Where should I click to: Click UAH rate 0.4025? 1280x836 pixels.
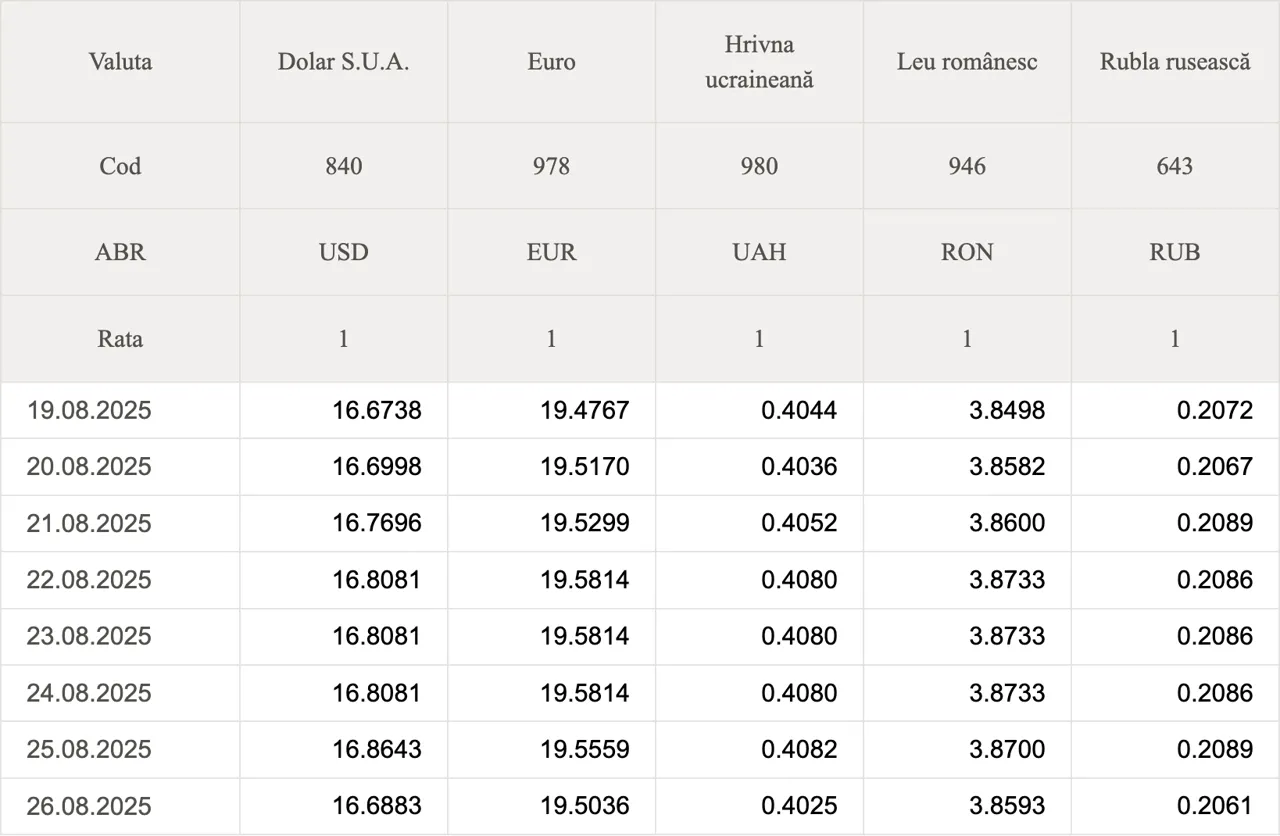point(759,806)
